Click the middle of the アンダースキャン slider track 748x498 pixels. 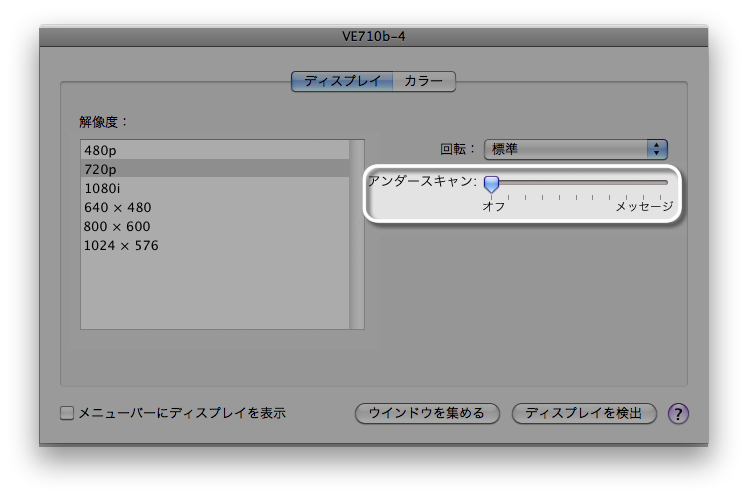tap(579, 183)
